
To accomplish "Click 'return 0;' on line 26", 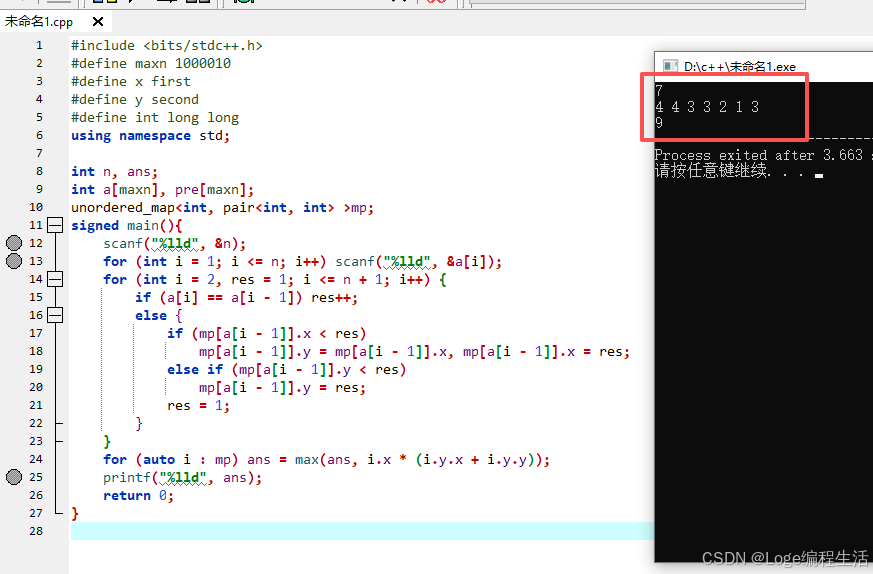I will [x=139, y=495].
